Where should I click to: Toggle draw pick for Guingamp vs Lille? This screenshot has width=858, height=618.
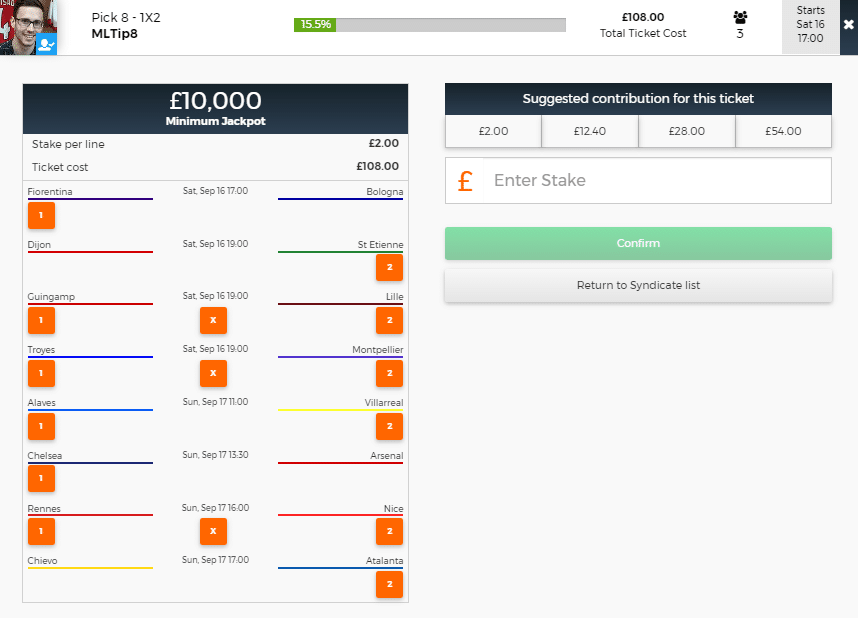pyautogui.click(x=213, y=320)
